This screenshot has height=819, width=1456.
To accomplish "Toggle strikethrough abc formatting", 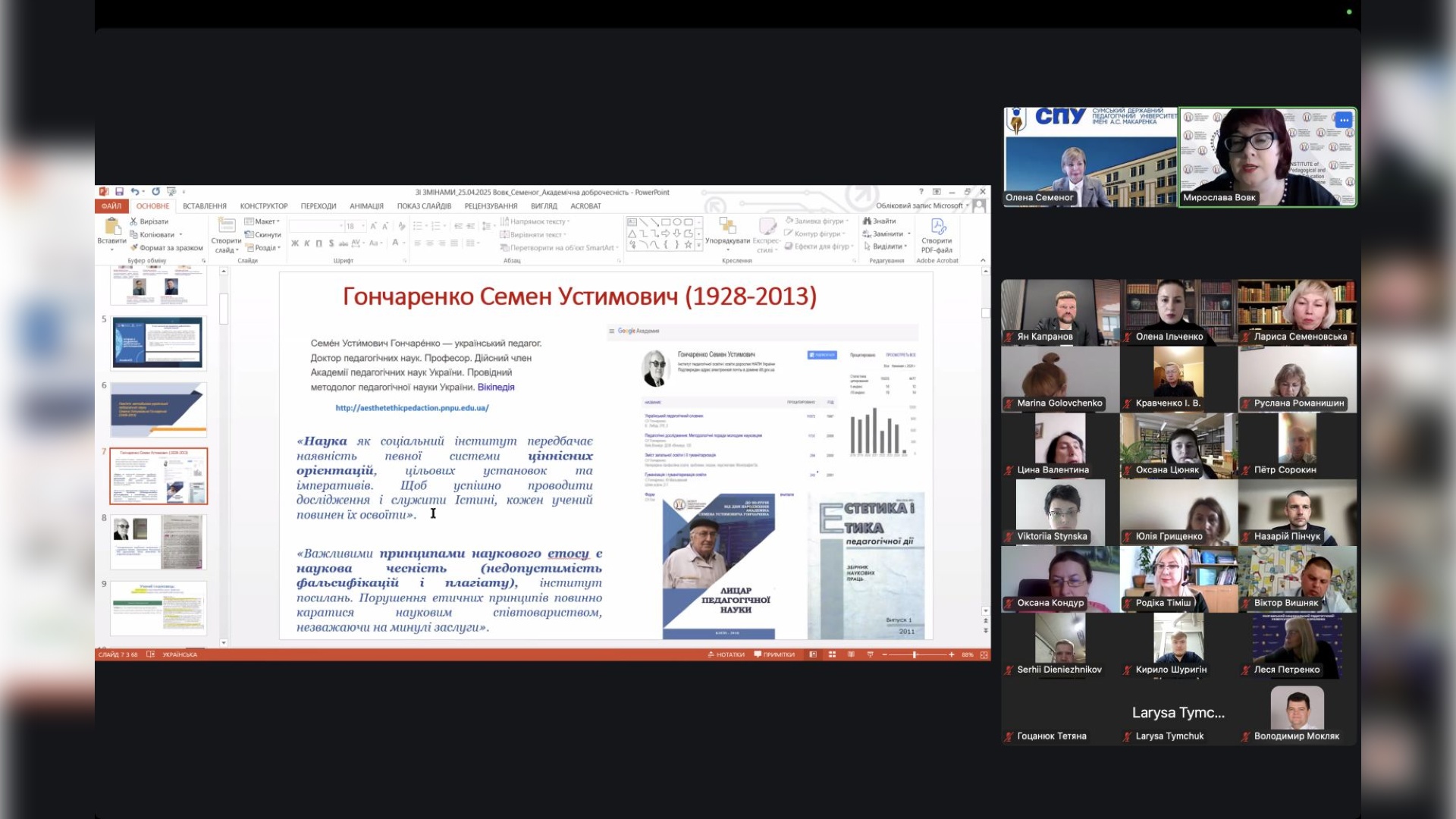I will click(343, 243).
